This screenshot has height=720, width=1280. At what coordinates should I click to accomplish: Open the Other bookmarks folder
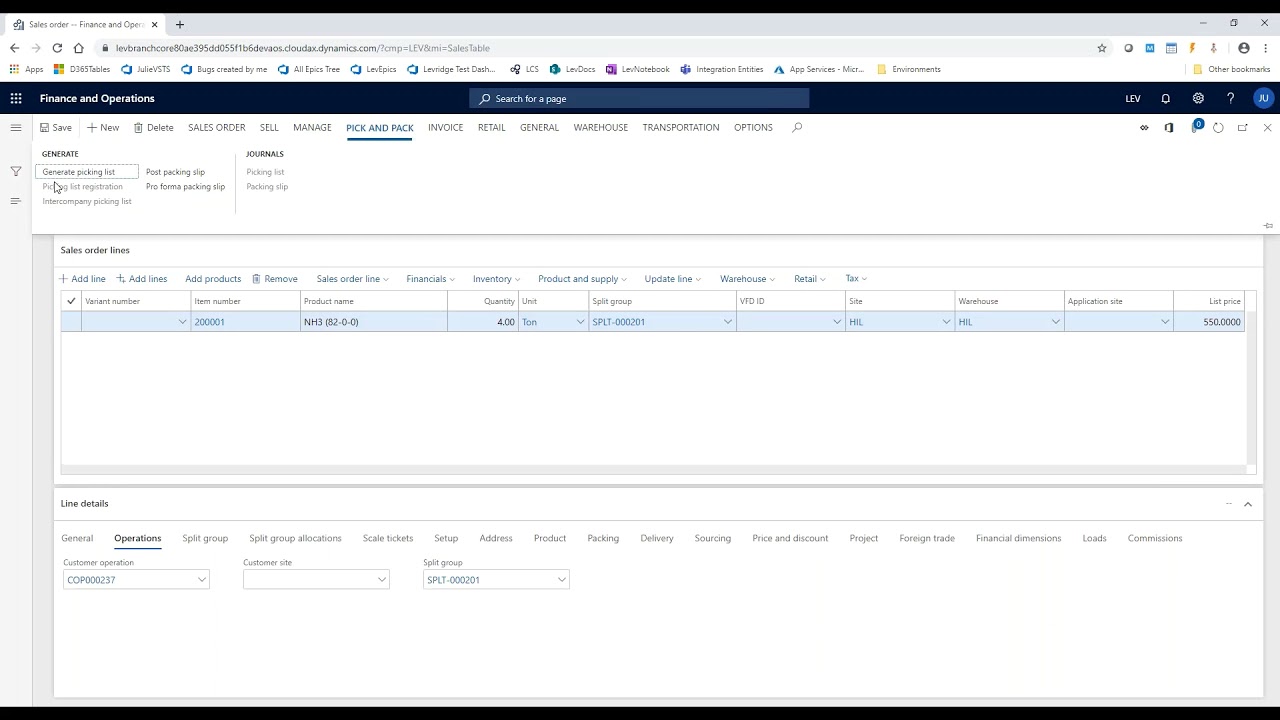coord(1231,69)
